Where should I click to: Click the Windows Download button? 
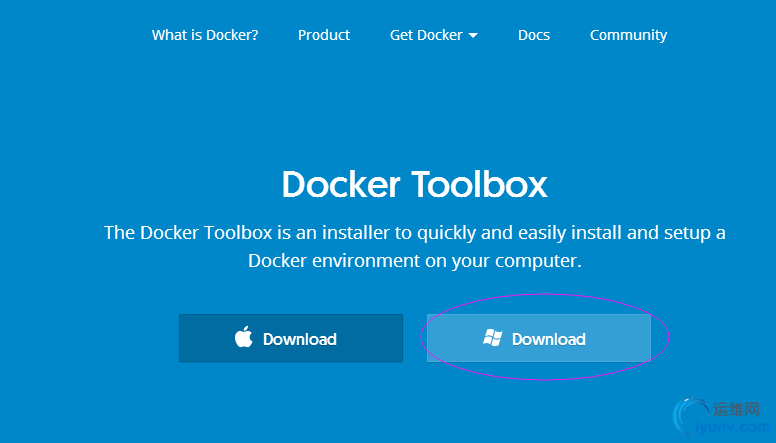539,338
